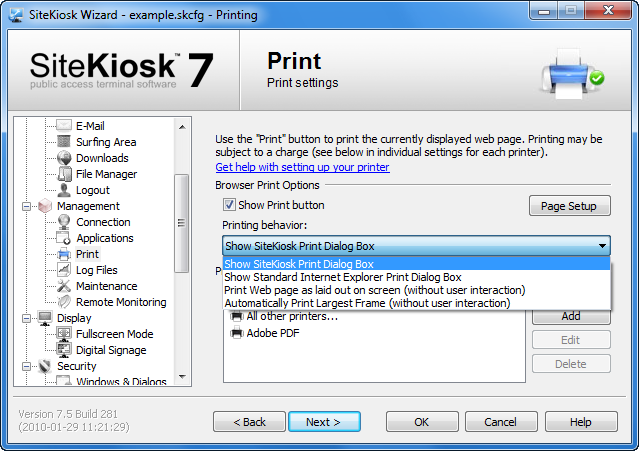
Task: Select the Surfing Area icon
Action: point(64,142)
